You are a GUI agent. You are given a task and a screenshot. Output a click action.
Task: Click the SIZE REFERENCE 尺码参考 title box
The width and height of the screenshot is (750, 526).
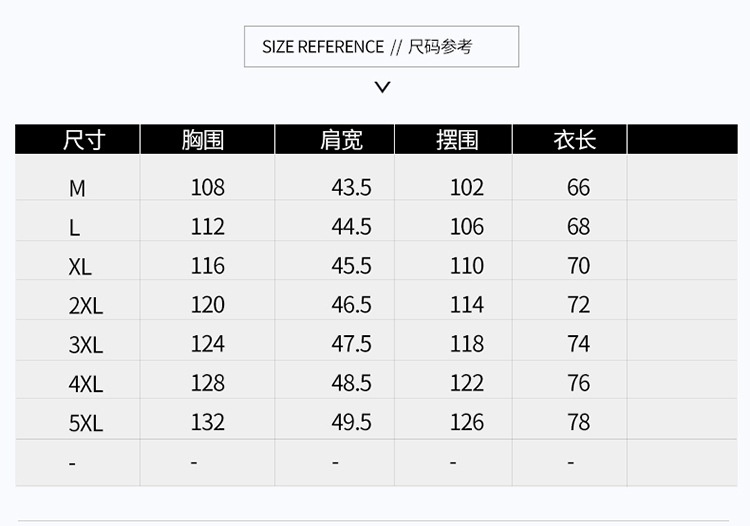(381, 47)
